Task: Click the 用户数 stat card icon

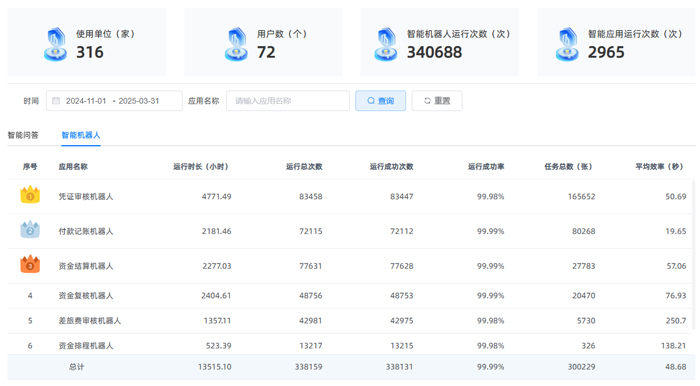Action: click(x=236, y=44)
